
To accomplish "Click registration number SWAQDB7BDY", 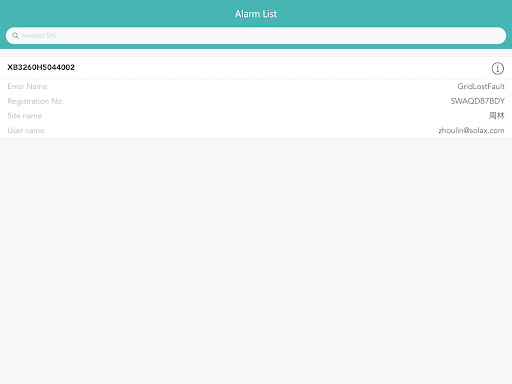I will (477, 101).
